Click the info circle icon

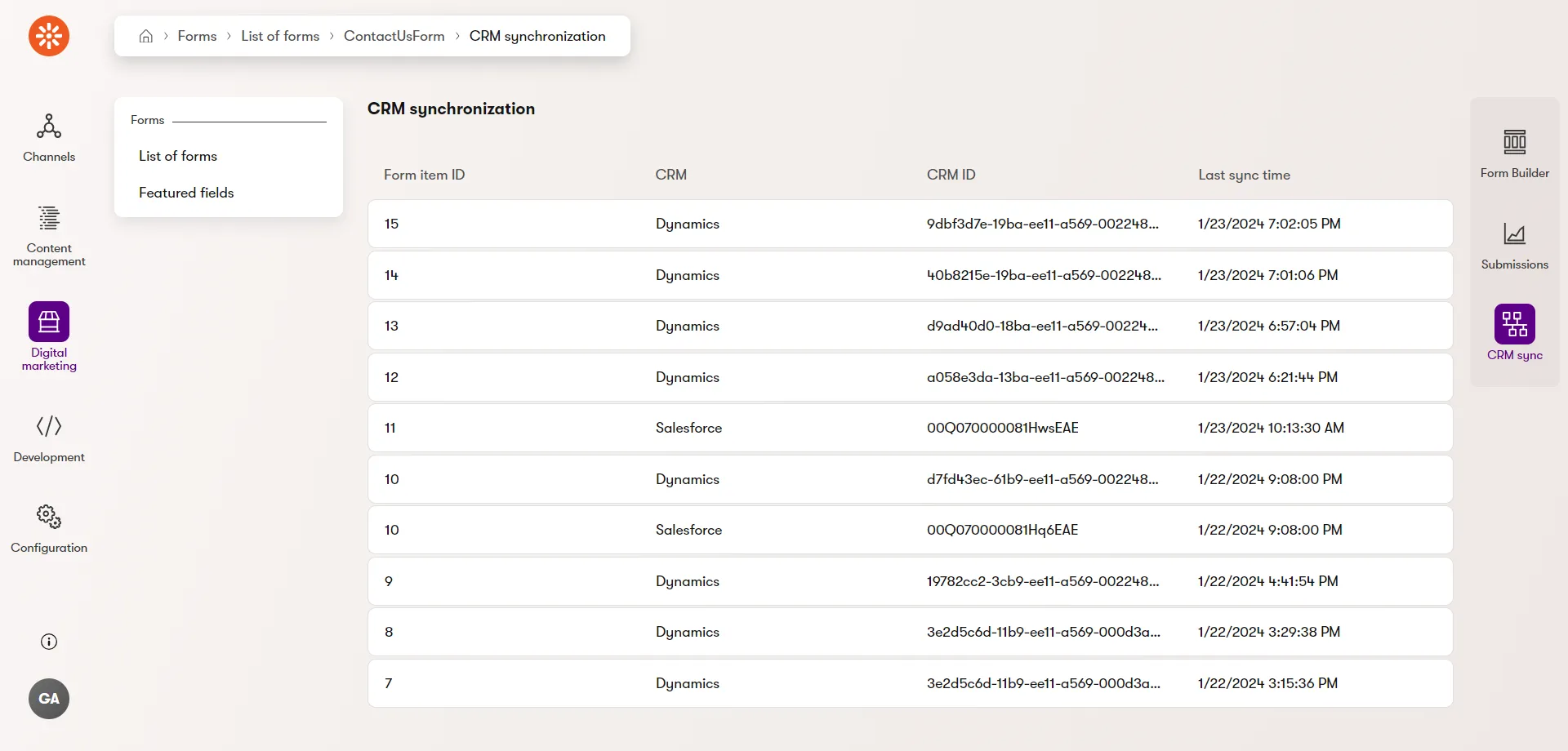49,642
